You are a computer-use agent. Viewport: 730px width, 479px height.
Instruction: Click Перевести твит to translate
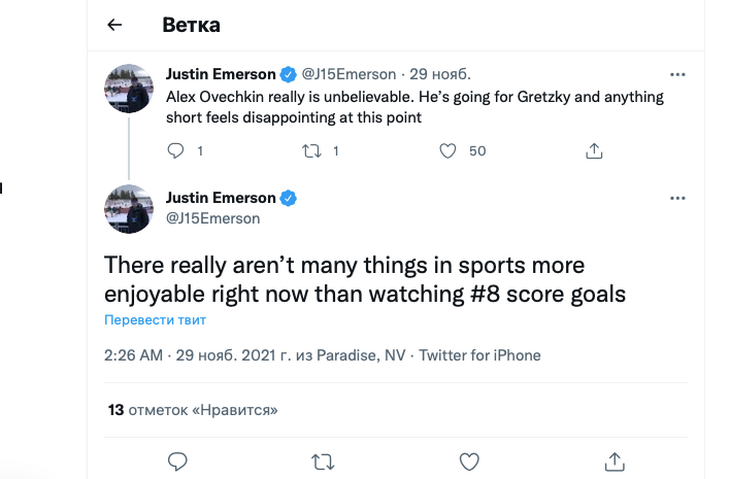(x=155, y=320)
